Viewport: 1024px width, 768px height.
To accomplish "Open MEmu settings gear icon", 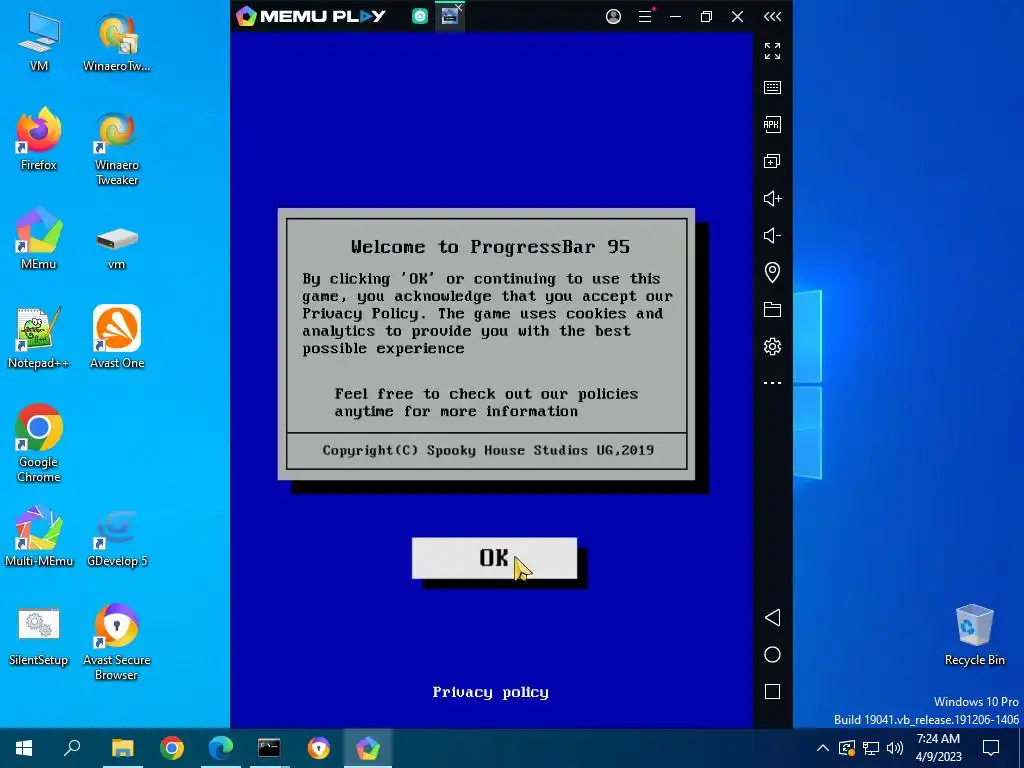I will 773,346.
